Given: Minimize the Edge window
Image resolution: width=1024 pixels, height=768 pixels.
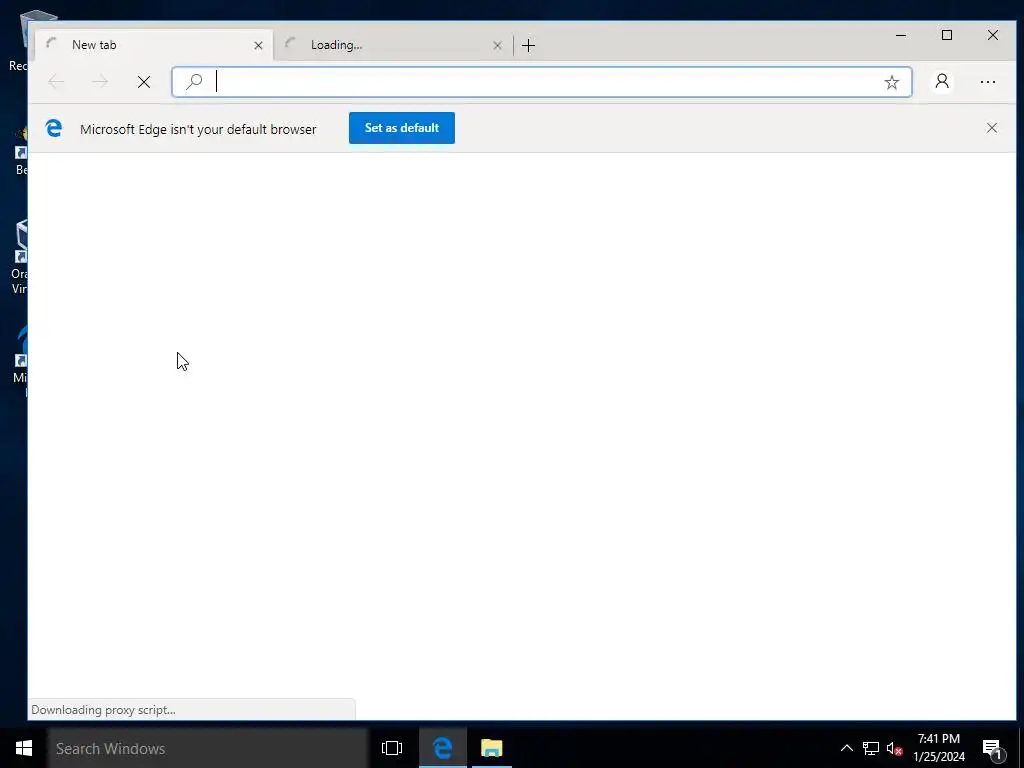Looking at the screenshot, I should (x=901, y=35).
